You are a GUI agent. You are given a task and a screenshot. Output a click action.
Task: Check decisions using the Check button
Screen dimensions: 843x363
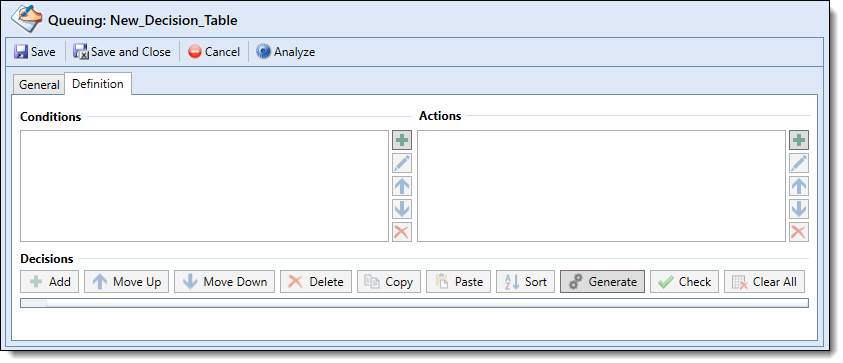coord(684,282)
